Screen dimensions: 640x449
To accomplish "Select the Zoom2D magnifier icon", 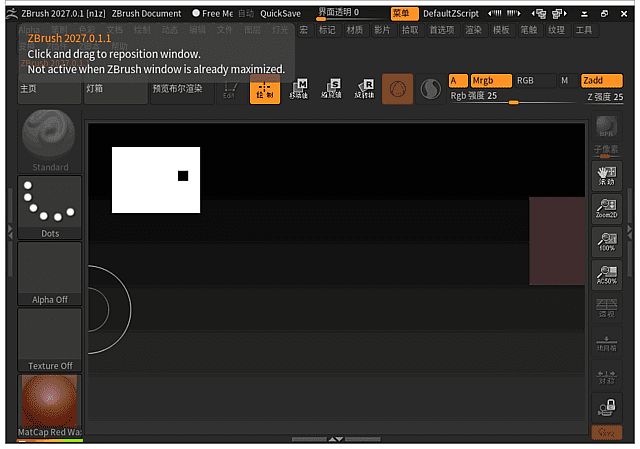I will [x=607, y=209].
